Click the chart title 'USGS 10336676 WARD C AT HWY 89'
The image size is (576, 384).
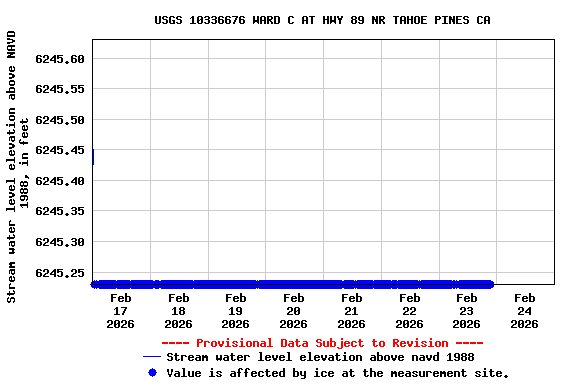coord(322,20)
